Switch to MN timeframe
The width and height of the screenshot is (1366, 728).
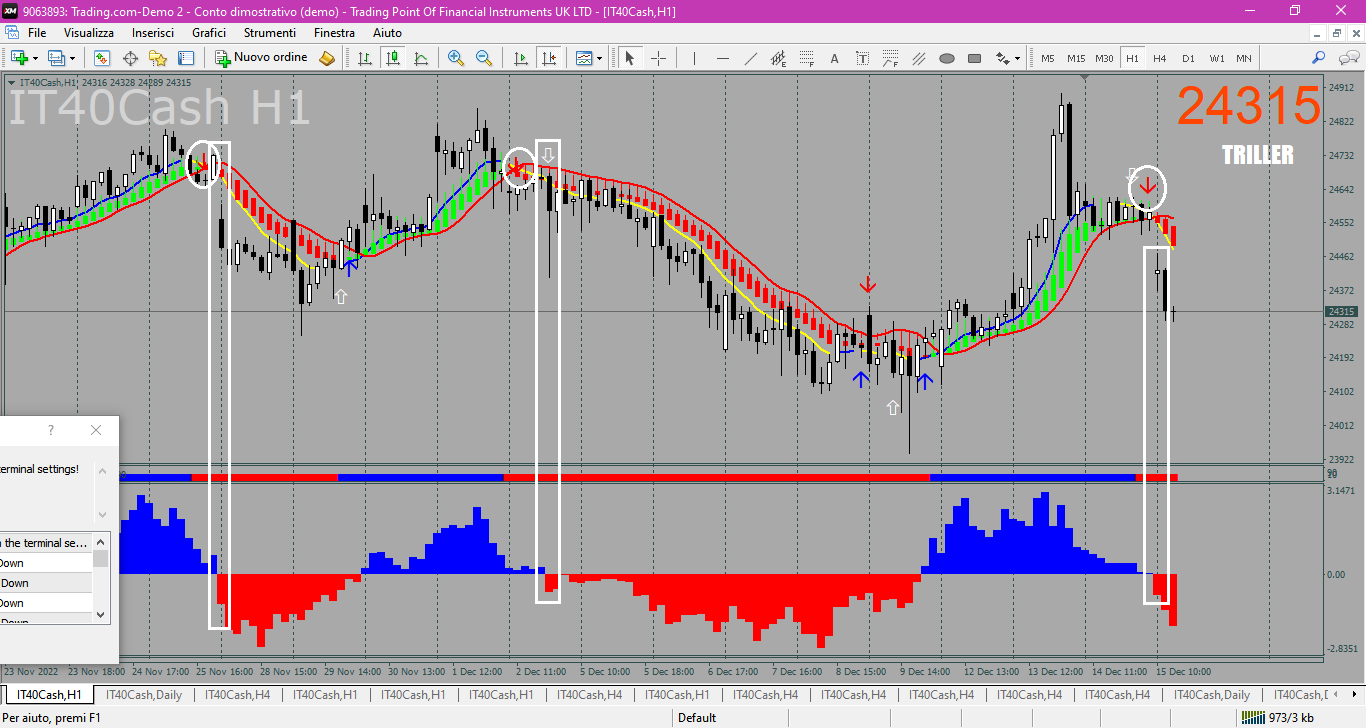tap(1244, 58)
